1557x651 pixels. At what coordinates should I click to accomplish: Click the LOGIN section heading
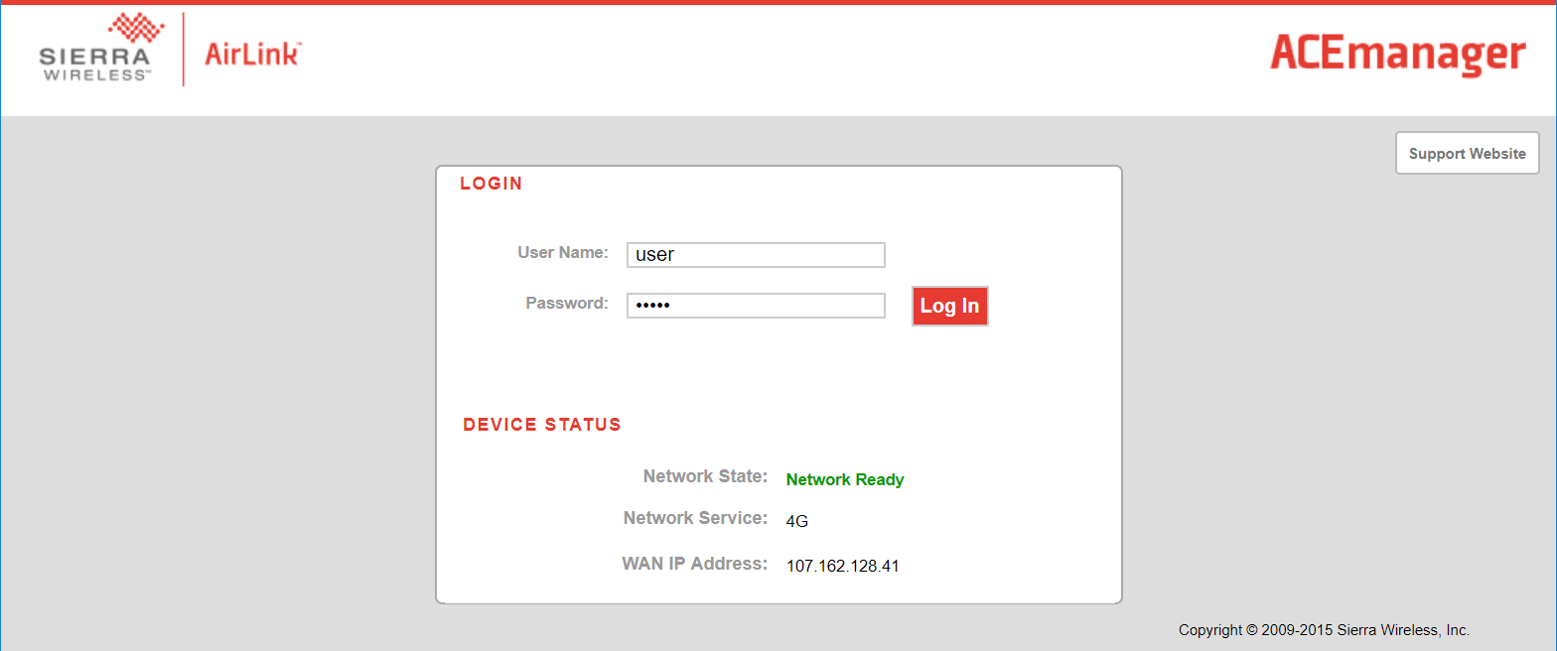point(491,184)
